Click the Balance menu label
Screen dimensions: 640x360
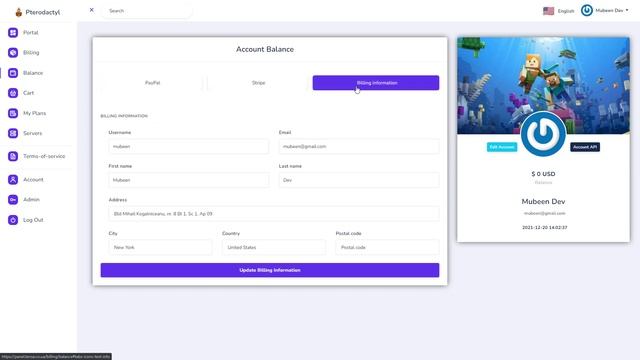tap(33, 73)
